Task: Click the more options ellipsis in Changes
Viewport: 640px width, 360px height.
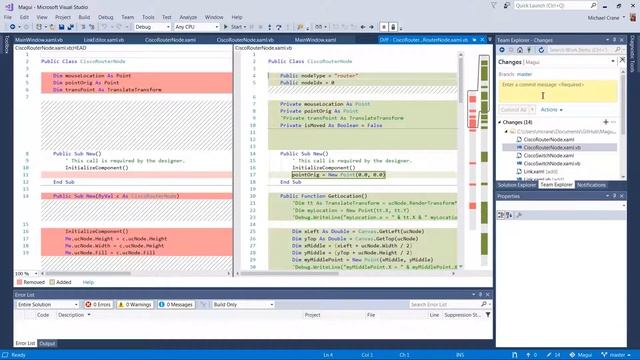Action: [x=613, y=122]
